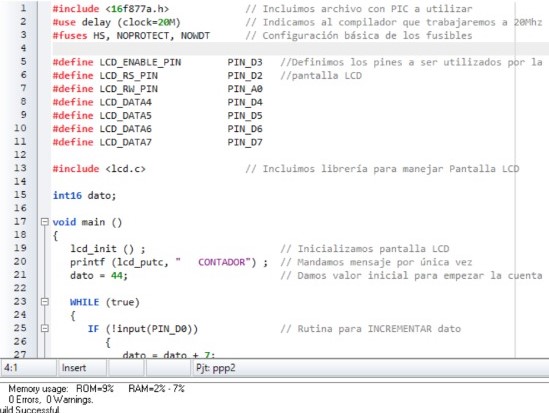This screenshot has width=549, height=413.
Task: Click the #include <lcd.c> line
Action: (x=99, y=169)
